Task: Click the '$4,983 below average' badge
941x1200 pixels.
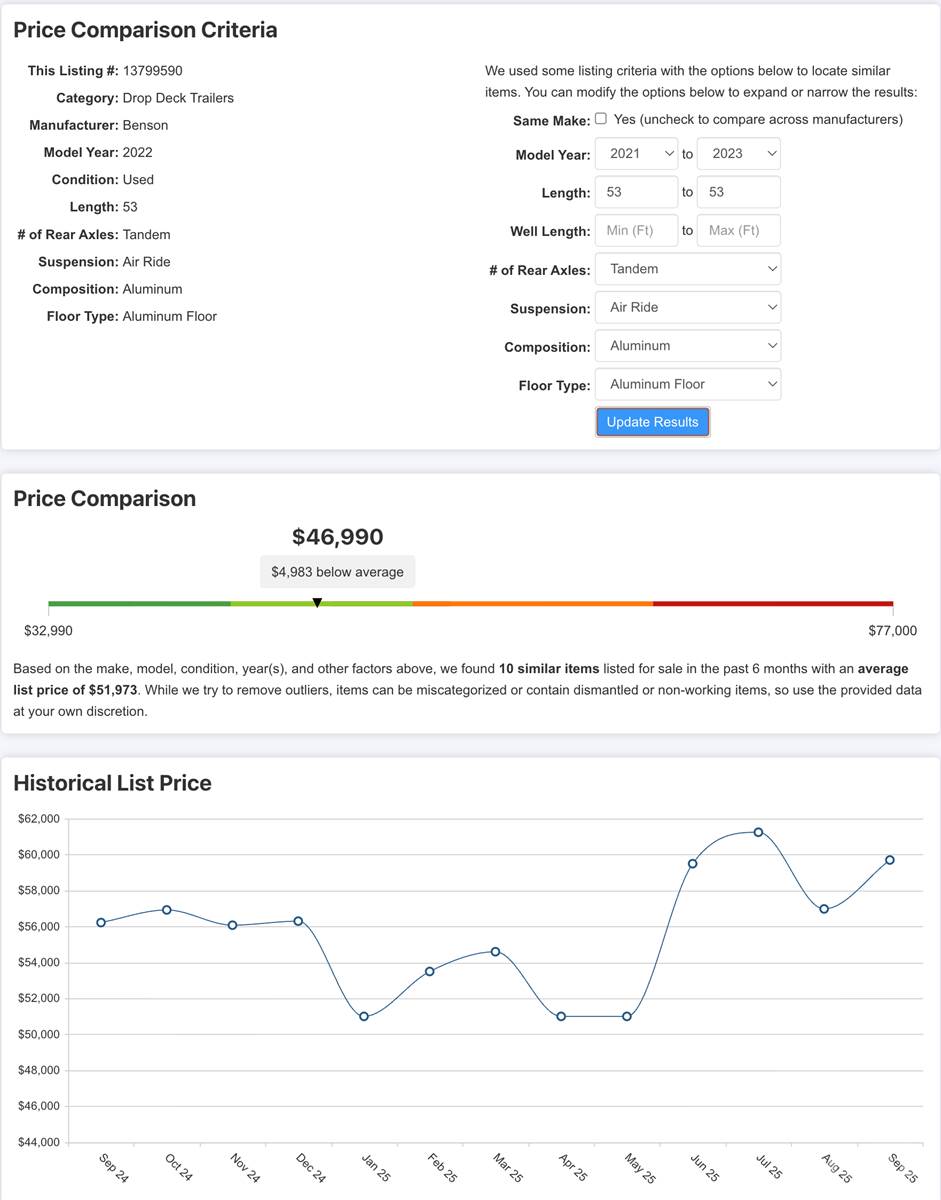Action: tap(338, 572)
